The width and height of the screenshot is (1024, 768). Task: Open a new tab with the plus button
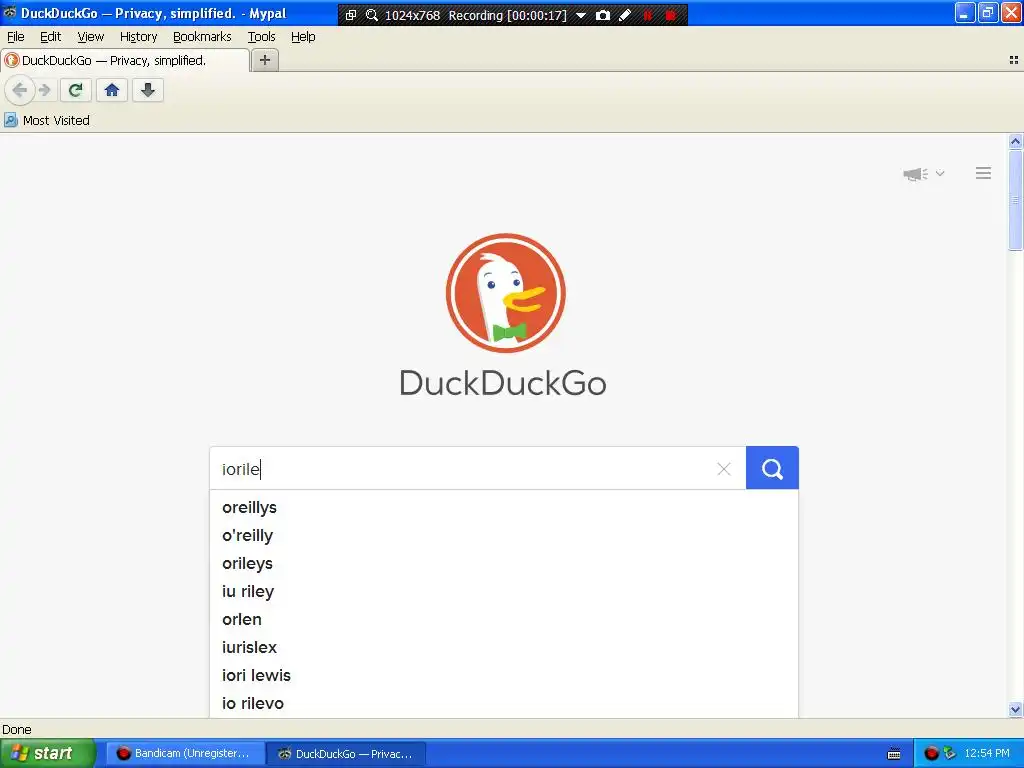tap(264, 60)
